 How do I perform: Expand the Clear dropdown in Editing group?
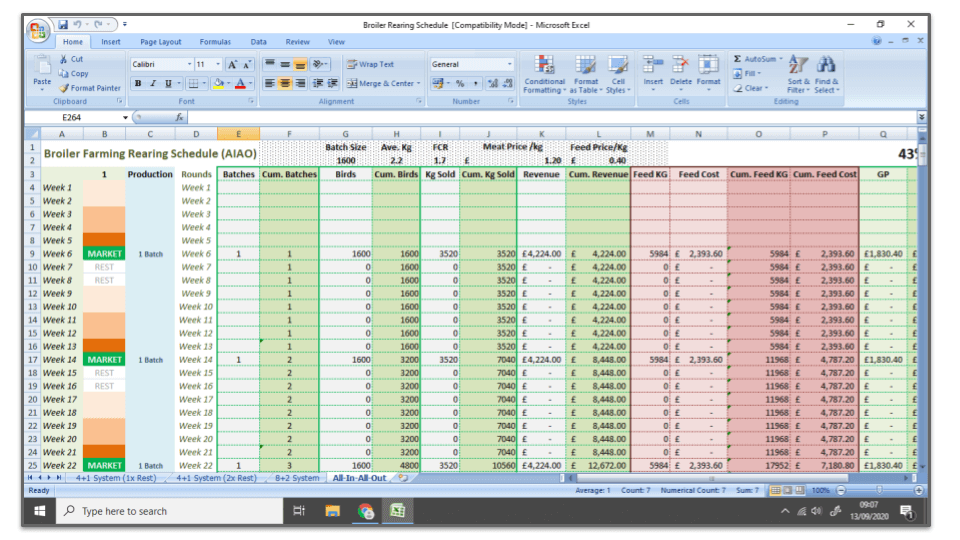tap(767, 88)
